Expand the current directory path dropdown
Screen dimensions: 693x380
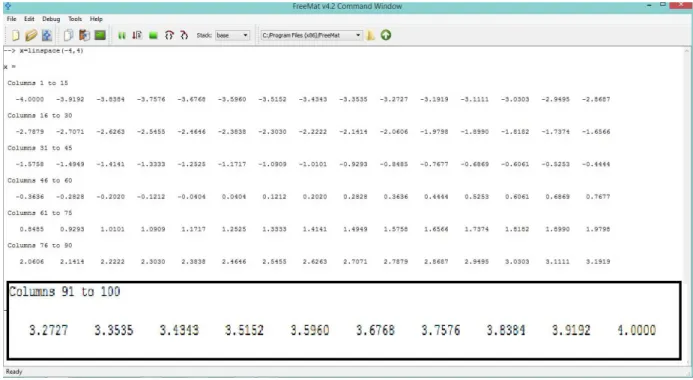(x=311, y=35)
